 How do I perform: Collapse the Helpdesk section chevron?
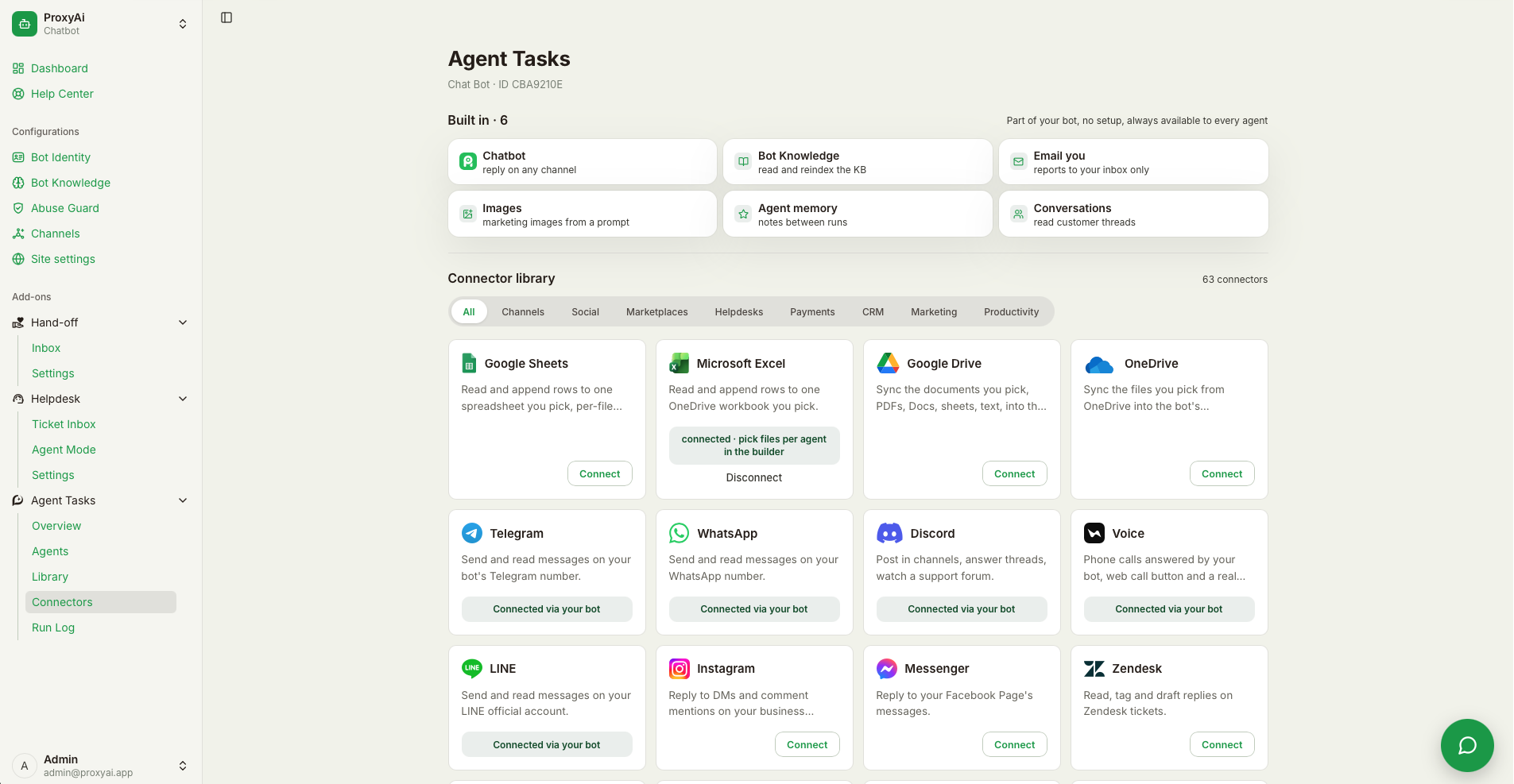(x=183, y=399)
